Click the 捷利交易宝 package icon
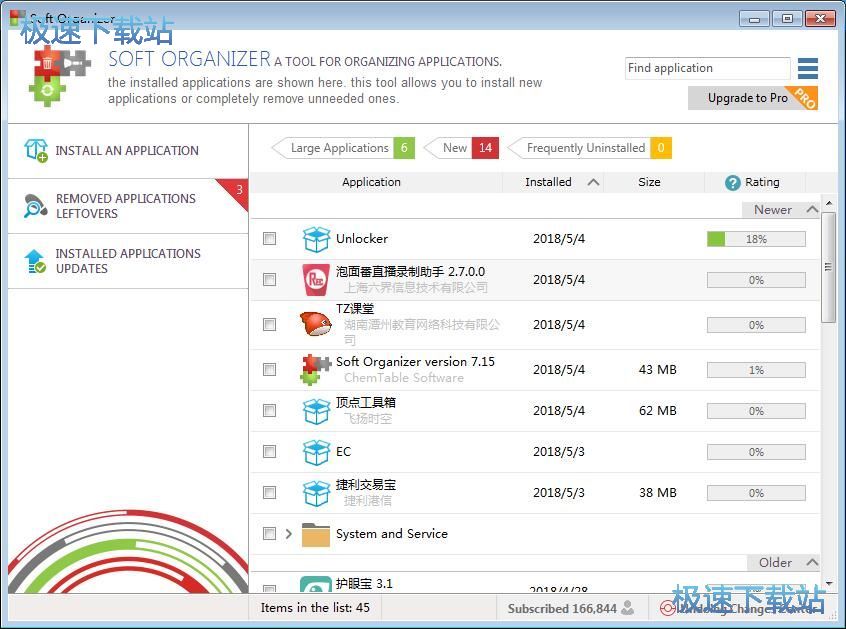846x629 pixels. [x=316, y=493]
